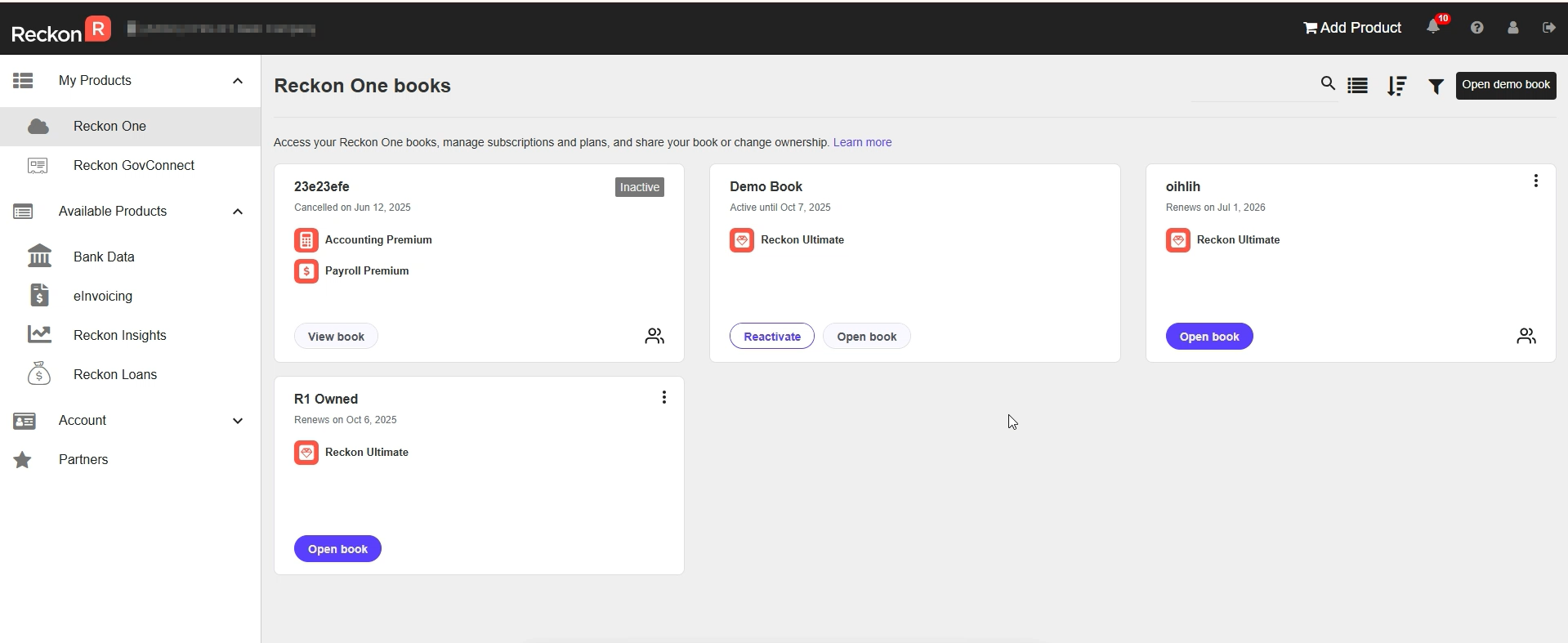Open Bank Data product
The image size is (1568, 643).
click(104, 257)
